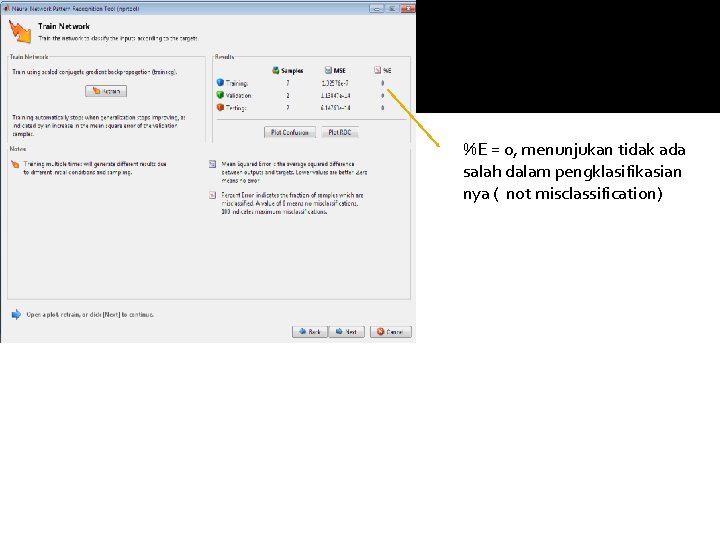The width and height of the screenshot is (720, 540).
Task: Minimize the nprtool window
Action: [377, 8]
